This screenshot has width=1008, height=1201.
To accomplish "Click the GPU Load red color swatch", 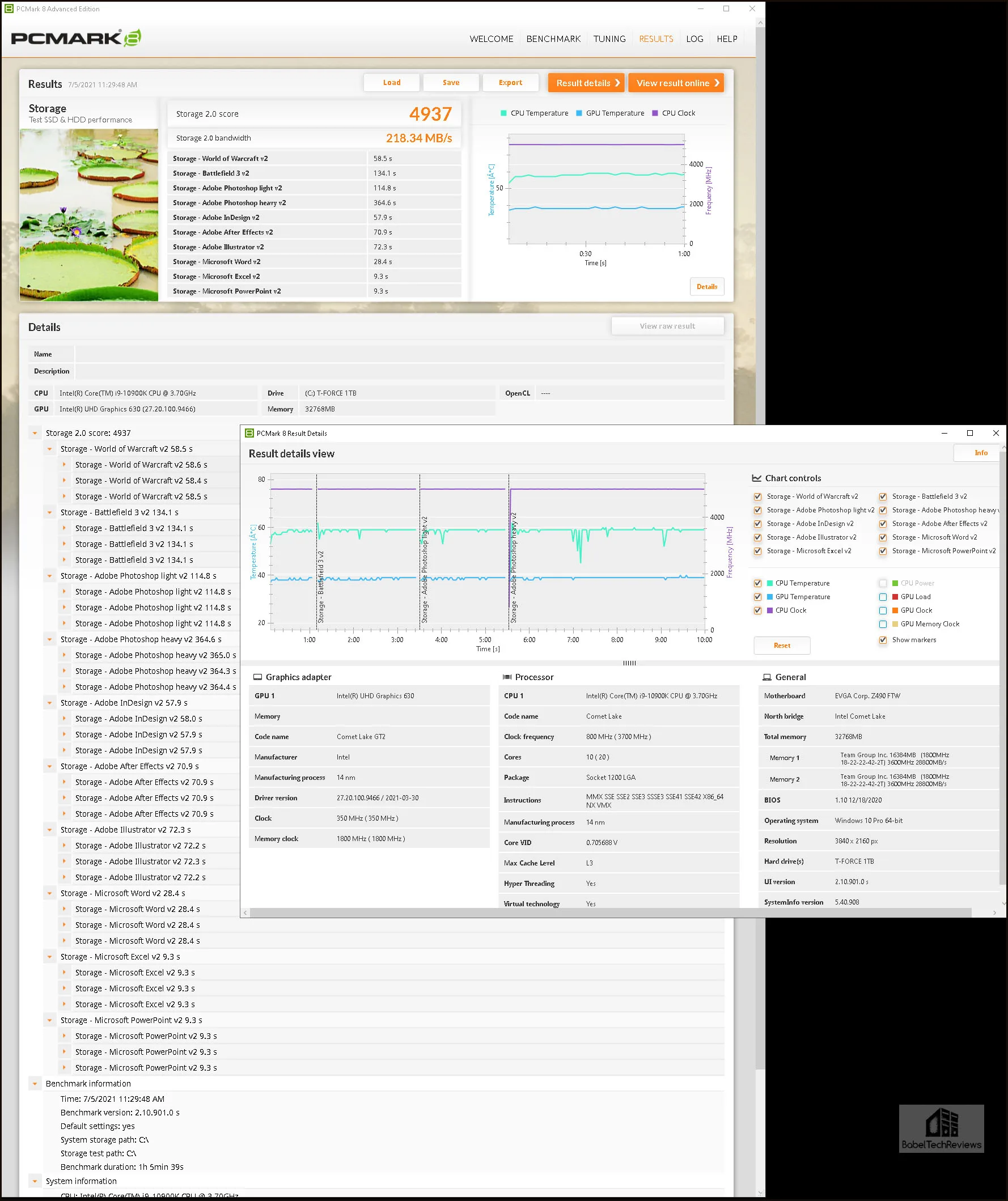I will click(x=895, y=597).
